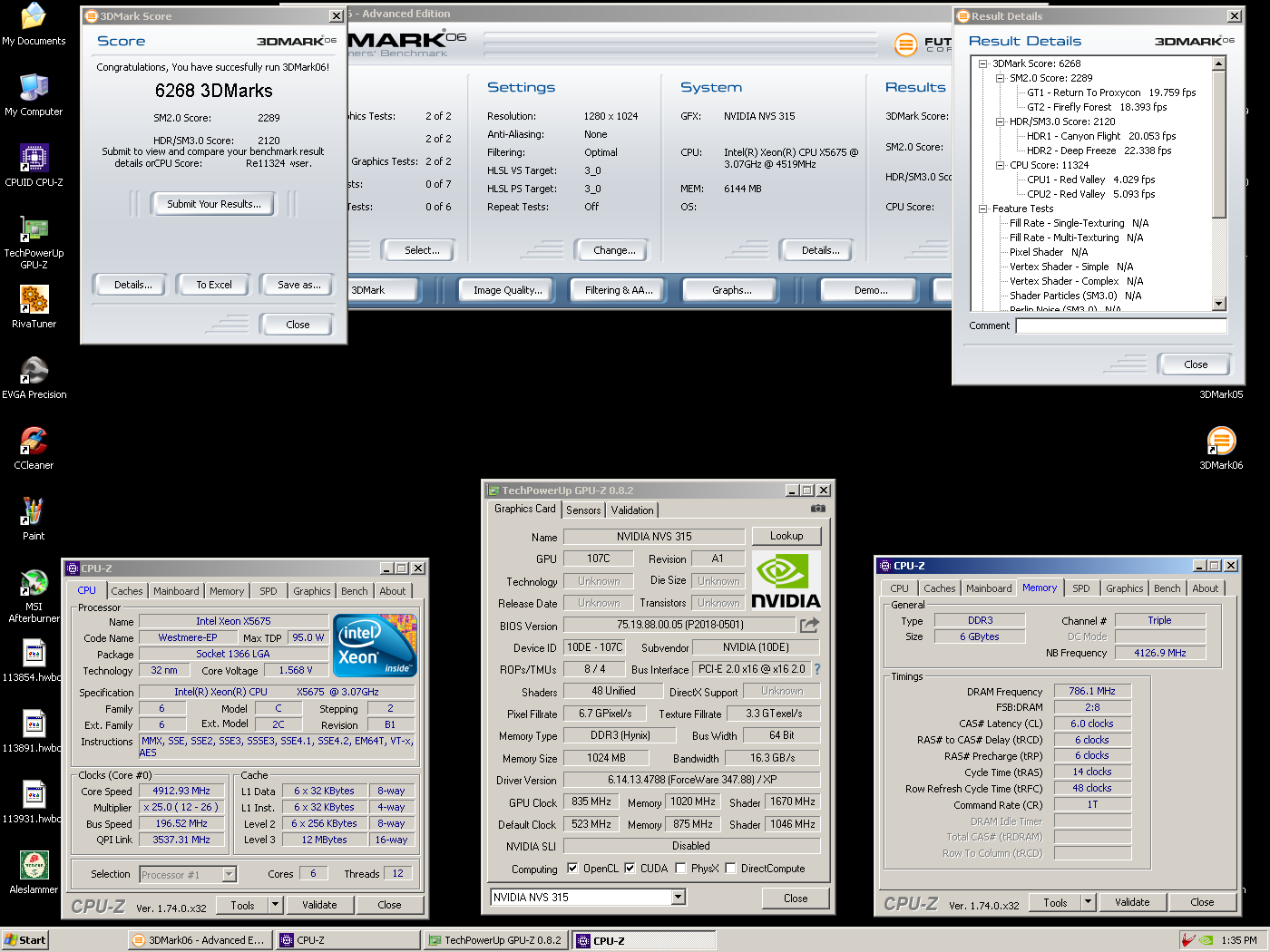Click Graphs... button in 3DMark06
The width and height of the screenshot is (1270, 952).
click(x=732, y=290)
